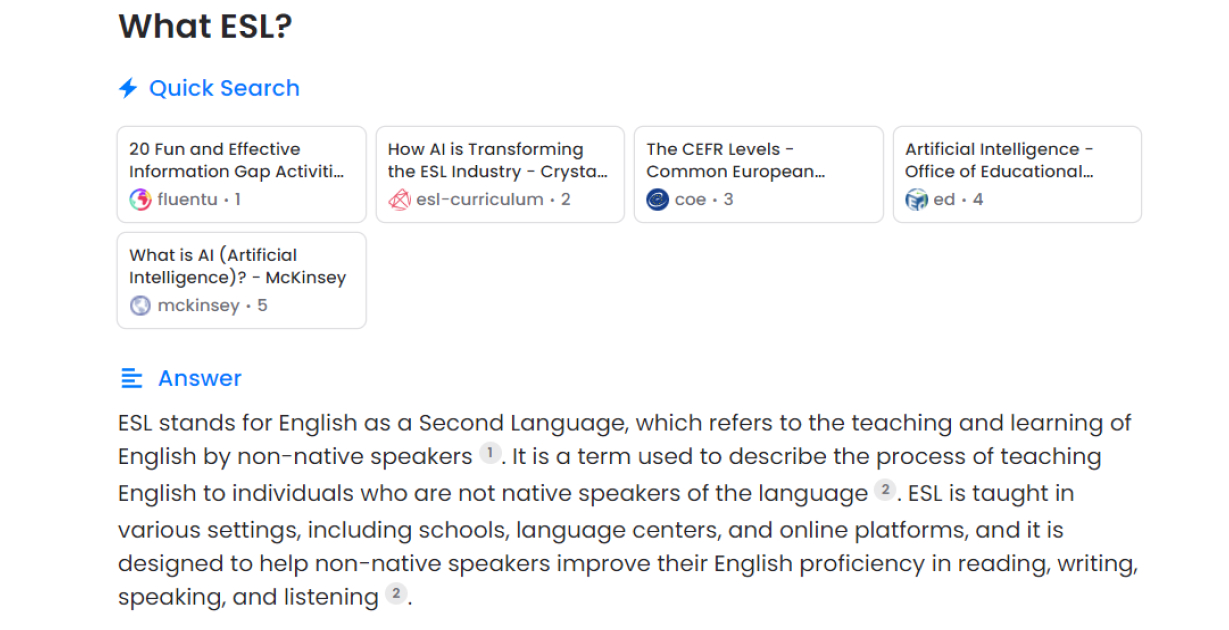This screenshot has height=630, width=1229.
Task: Click the Answer section lines icon
Action: pyautogui.click(x=131, y=378)
